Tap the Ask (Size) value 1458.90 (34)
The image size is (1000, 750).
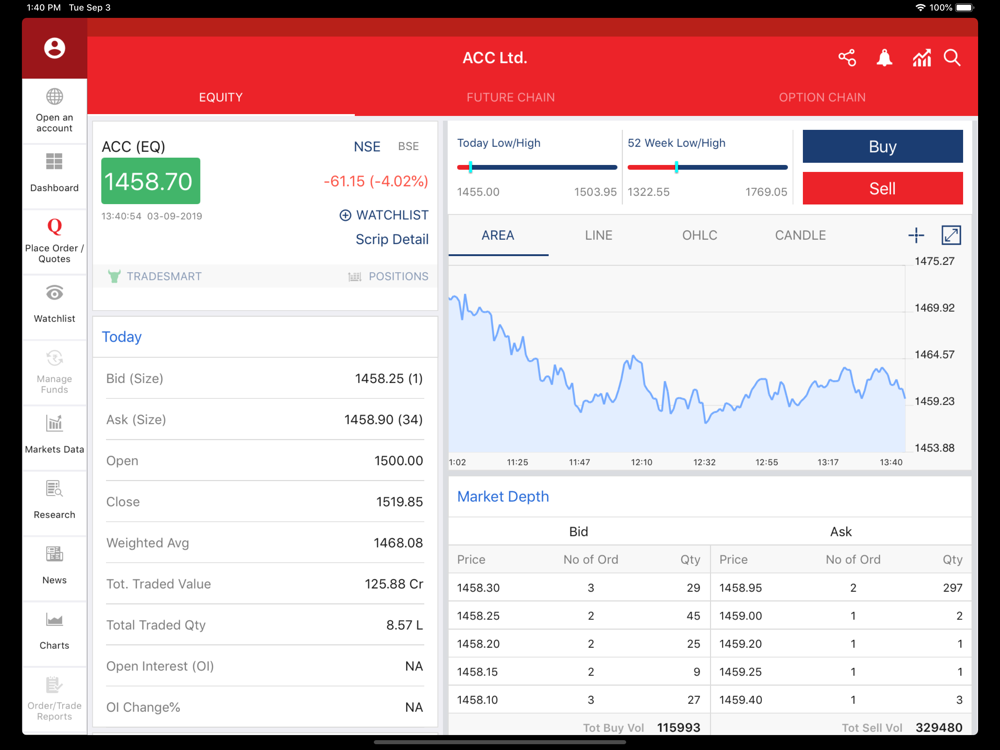[x=383, y=420]
